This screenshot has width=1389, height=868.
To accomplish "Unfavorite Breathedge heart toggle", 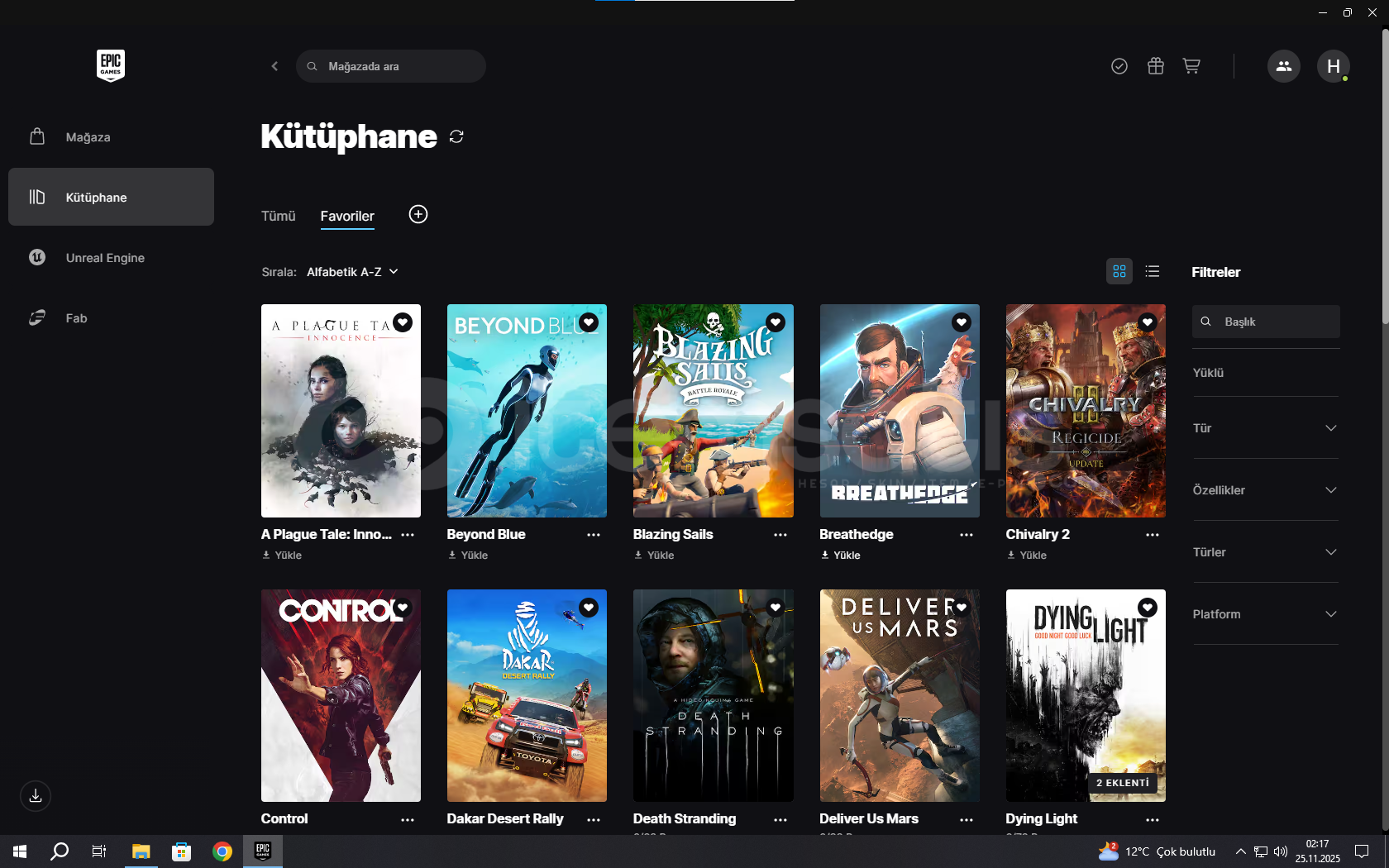I will click(962, 322).
